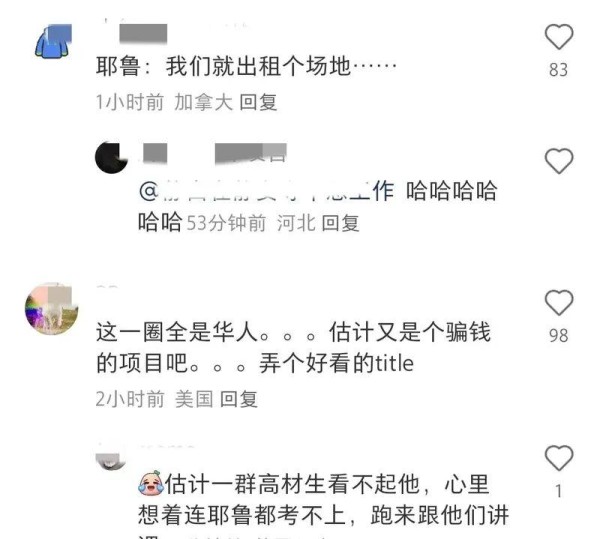This screenshot has width=600, height=539.
Task: Tap the 83 like count
Action: click(559, 70)
